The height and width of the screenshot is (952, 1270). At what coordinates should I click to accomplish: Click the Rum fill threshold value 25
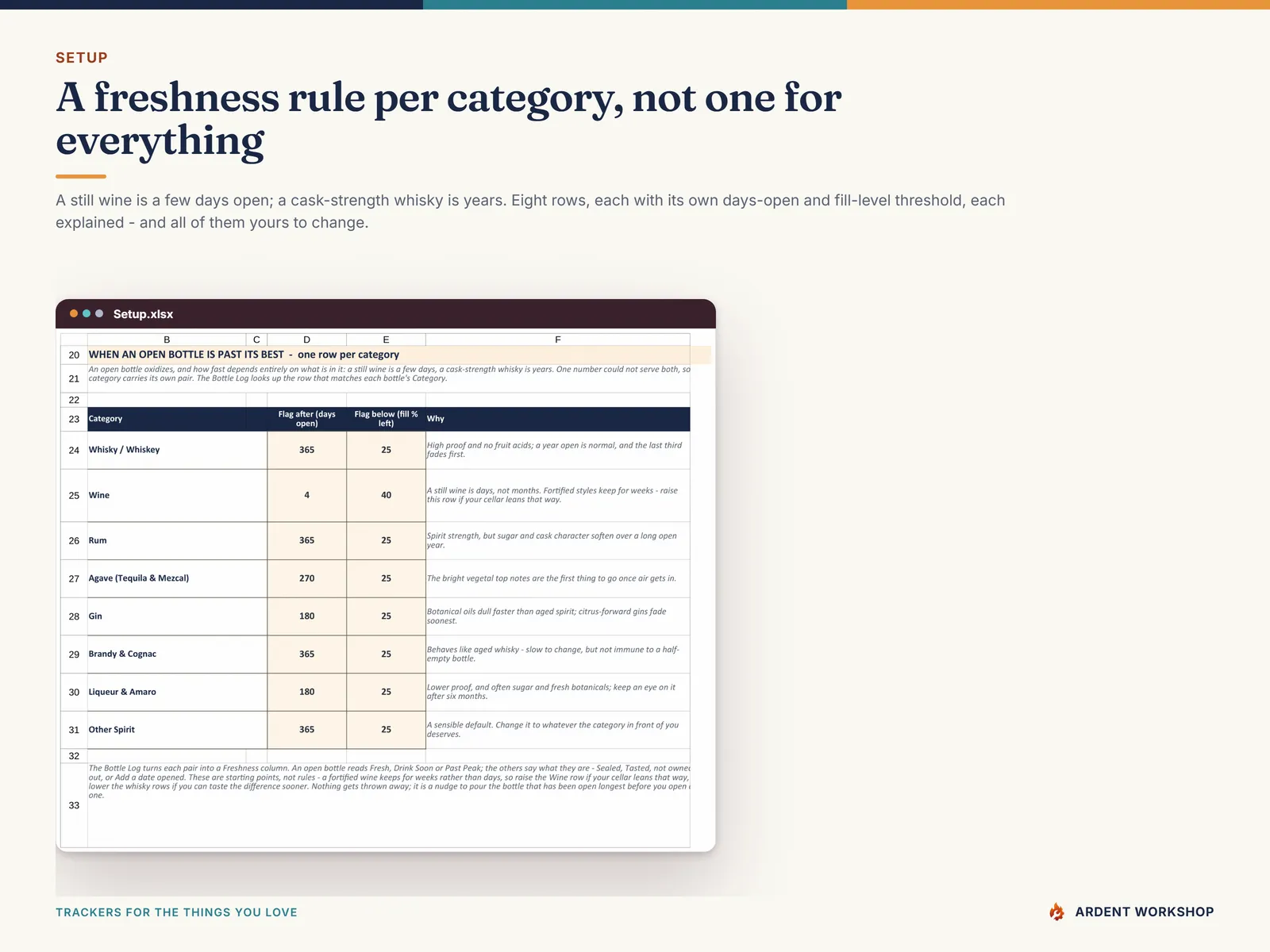click(386, 540)
